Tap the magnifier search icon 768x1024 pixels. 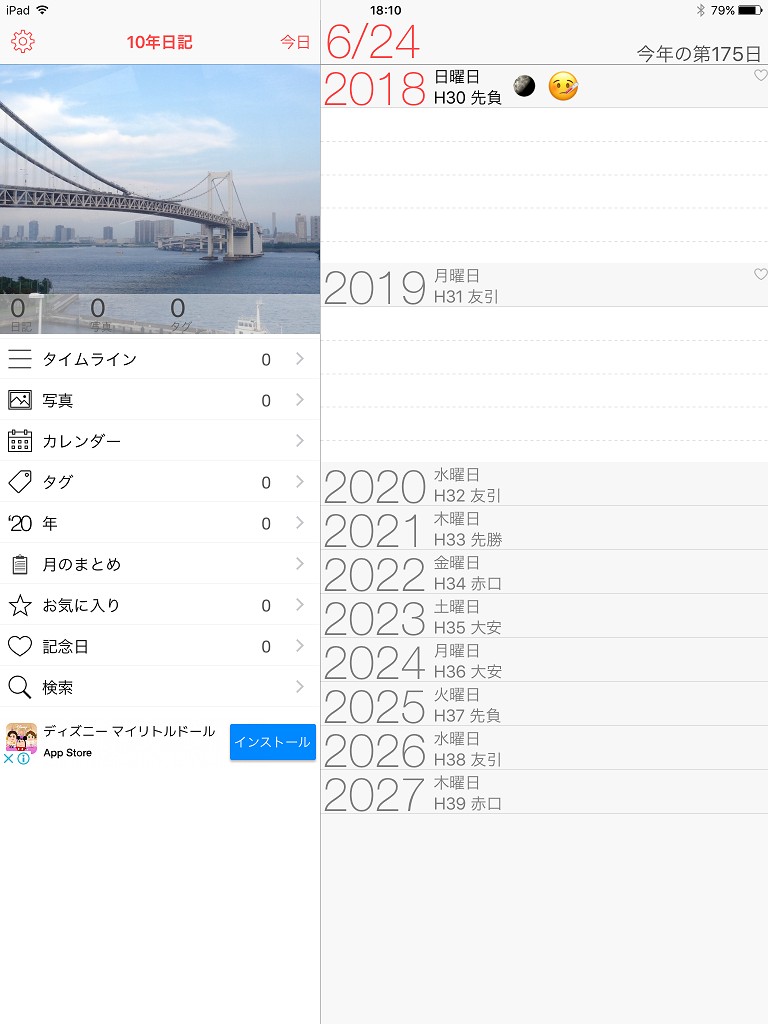click(x=20, y=688)
